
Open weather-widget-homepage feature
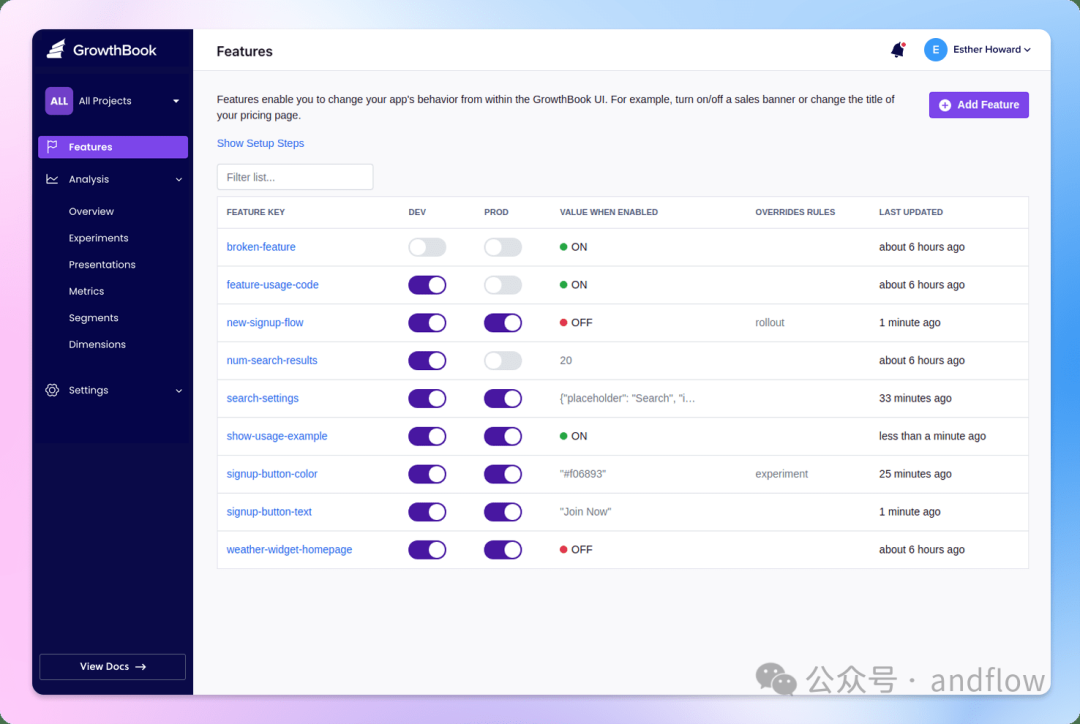(289, 550)
